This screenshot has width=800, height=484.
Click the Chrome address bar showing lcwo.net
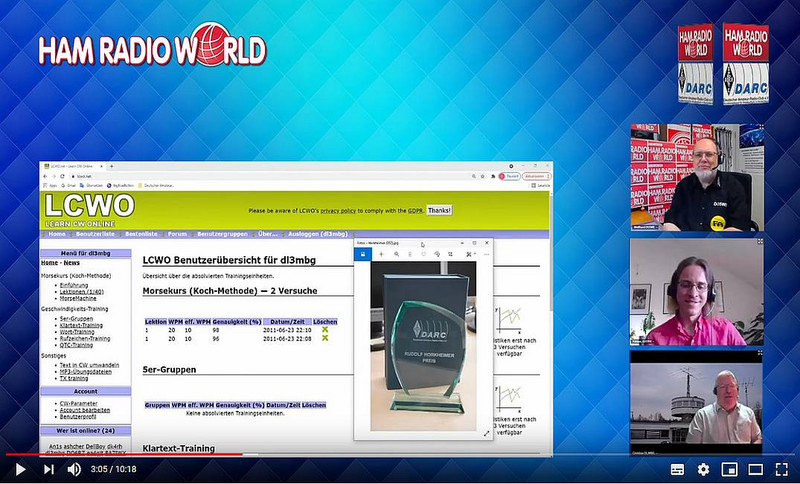[x=270, y=176]
